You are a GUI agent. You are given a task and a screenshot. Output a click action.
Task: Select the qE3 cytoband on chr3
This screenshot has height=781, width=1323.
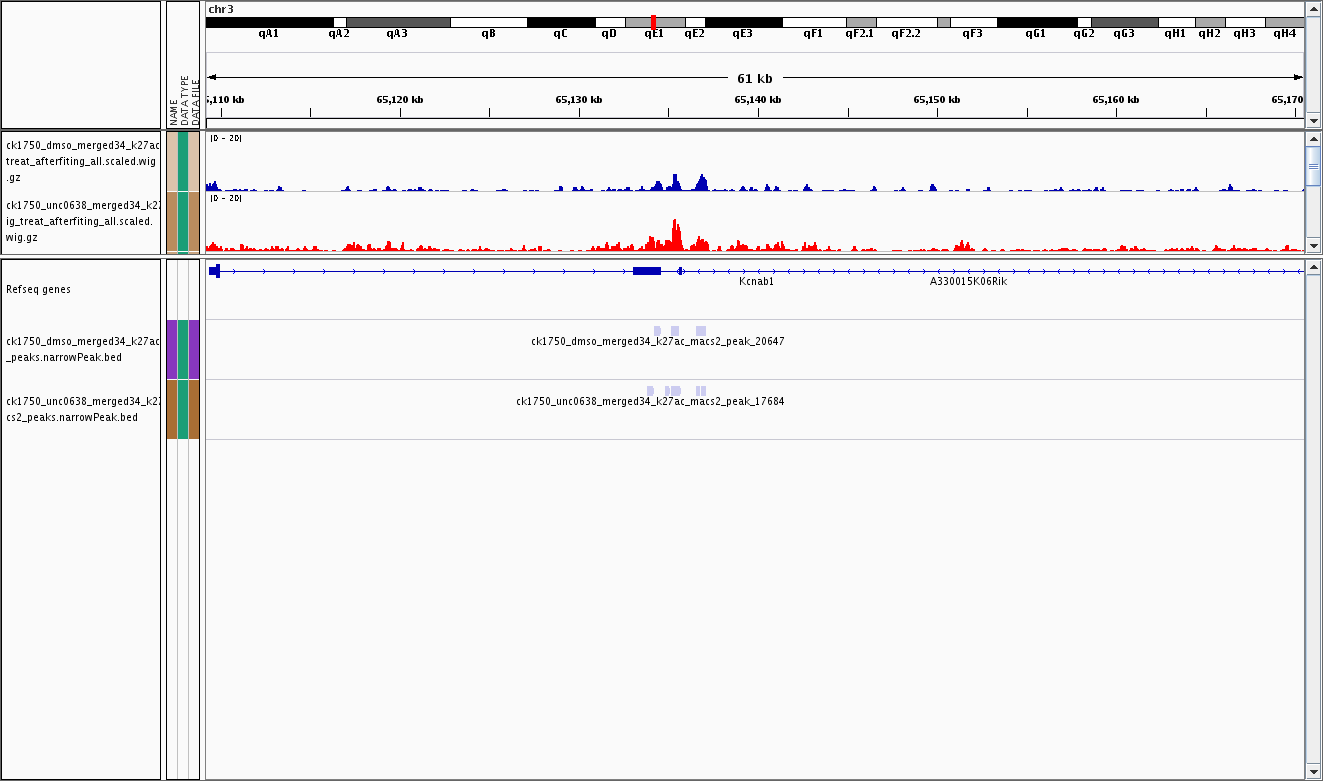point(742,22)
